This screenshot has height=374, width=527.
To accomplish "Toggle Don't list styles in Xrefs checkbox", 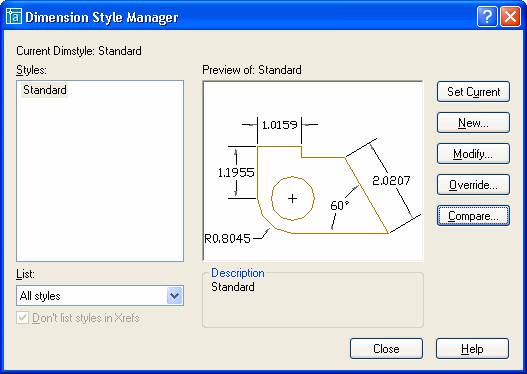I will [23, 318].
